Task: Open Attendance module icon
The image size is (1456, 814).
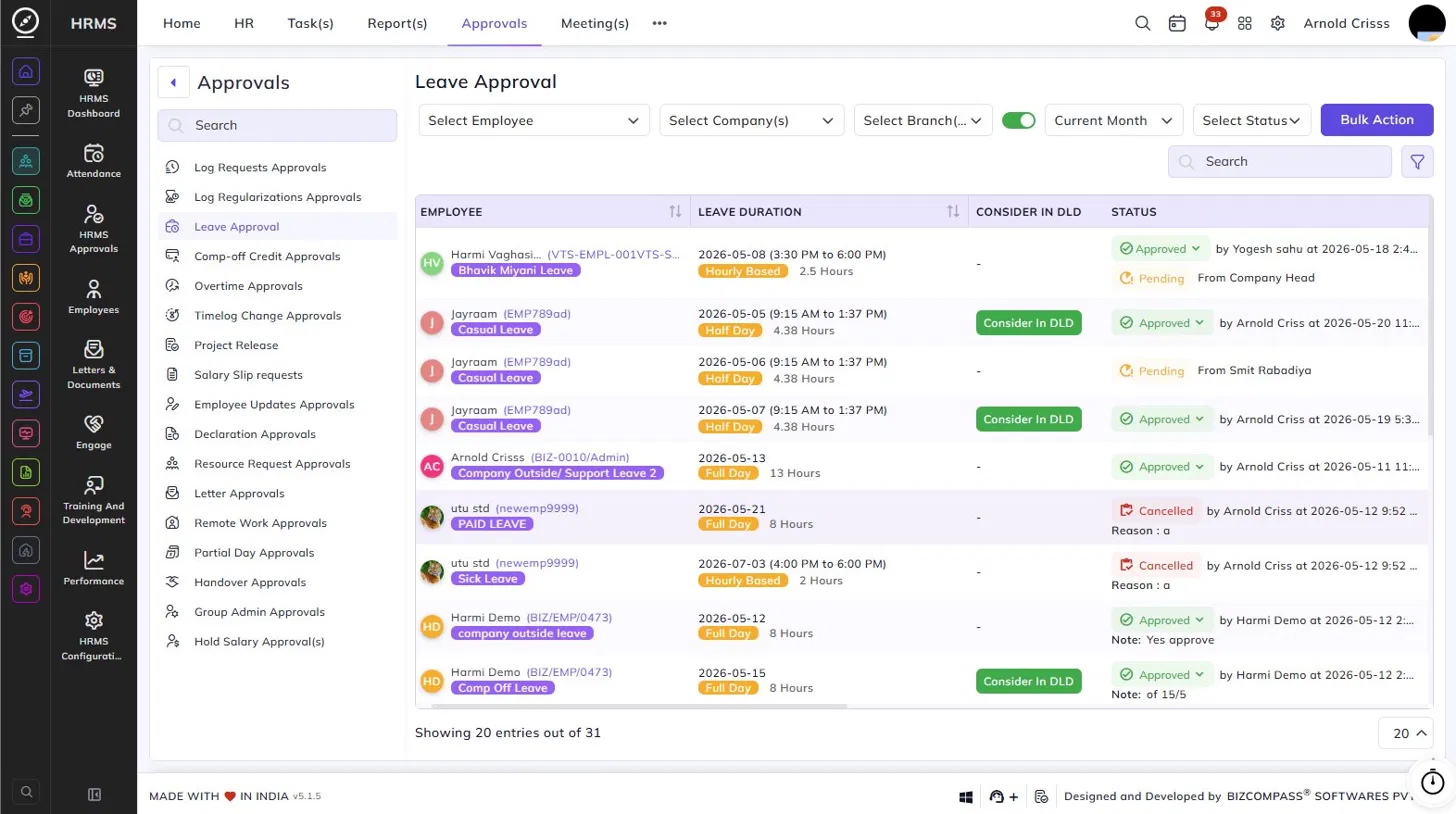Action: [x=94, y=161]
